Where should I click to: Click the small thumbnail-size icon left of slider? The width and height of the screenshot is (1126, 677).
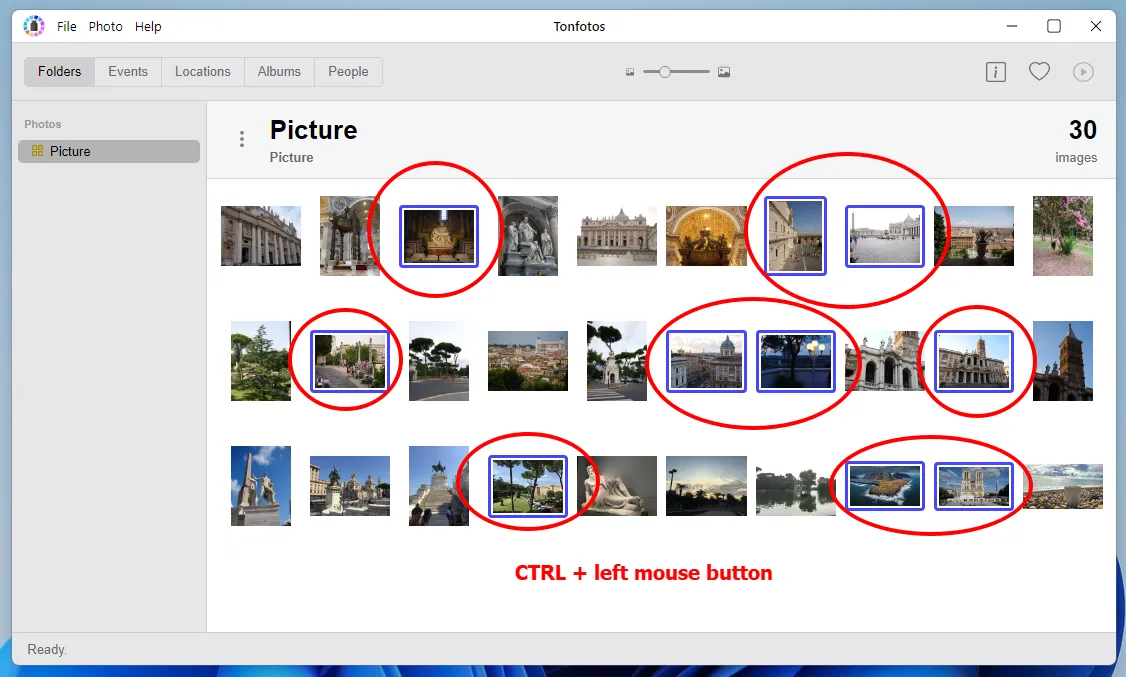pyautogui.click(x=630, y=72)
